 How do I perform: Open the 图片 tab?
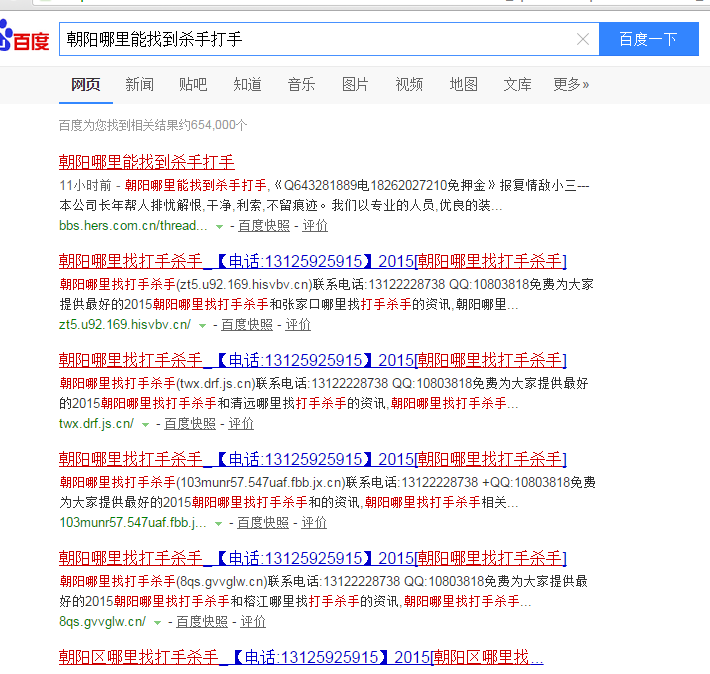click(355, 84)
